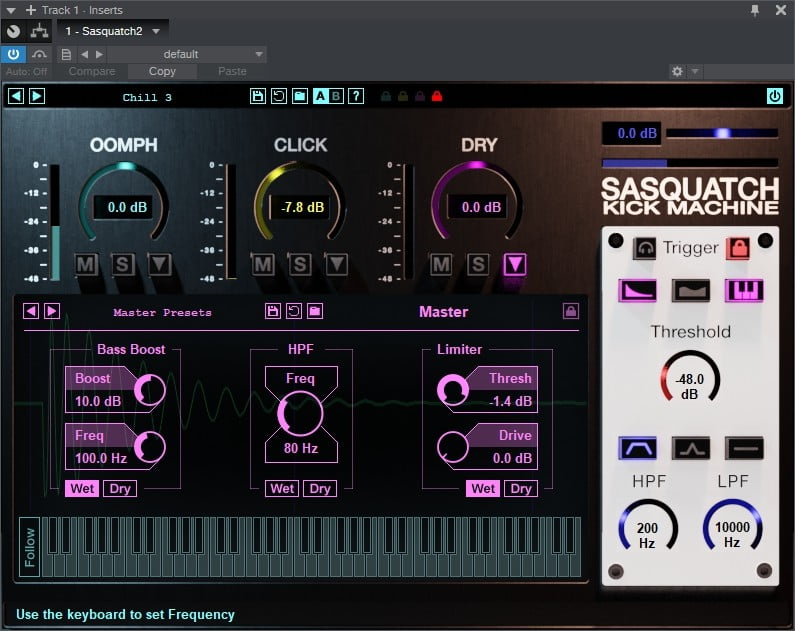Click the Compare button
This screenshot has height=631, width=795.
(91, 71)
